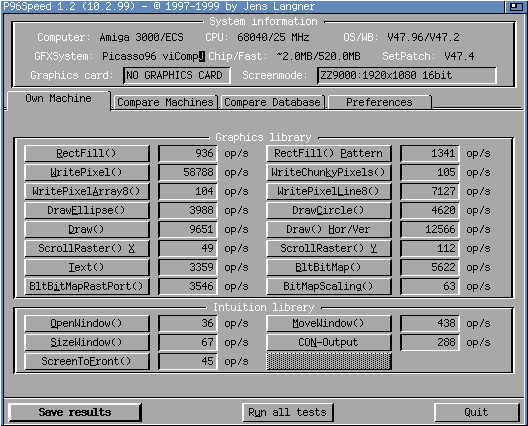
Task: Click the MoveWindow() result 438
Action: 430,323
